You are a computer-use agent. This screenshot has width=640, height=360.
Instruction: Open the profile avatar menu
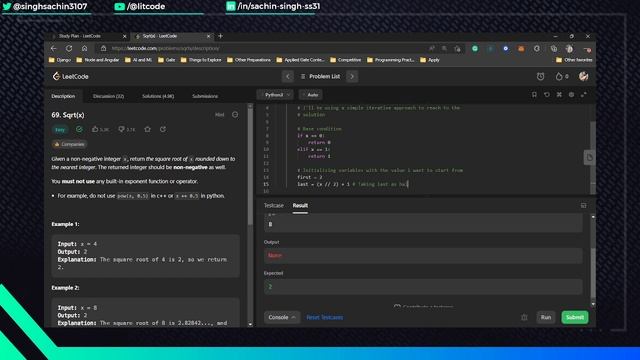click(x=584, y=76)
